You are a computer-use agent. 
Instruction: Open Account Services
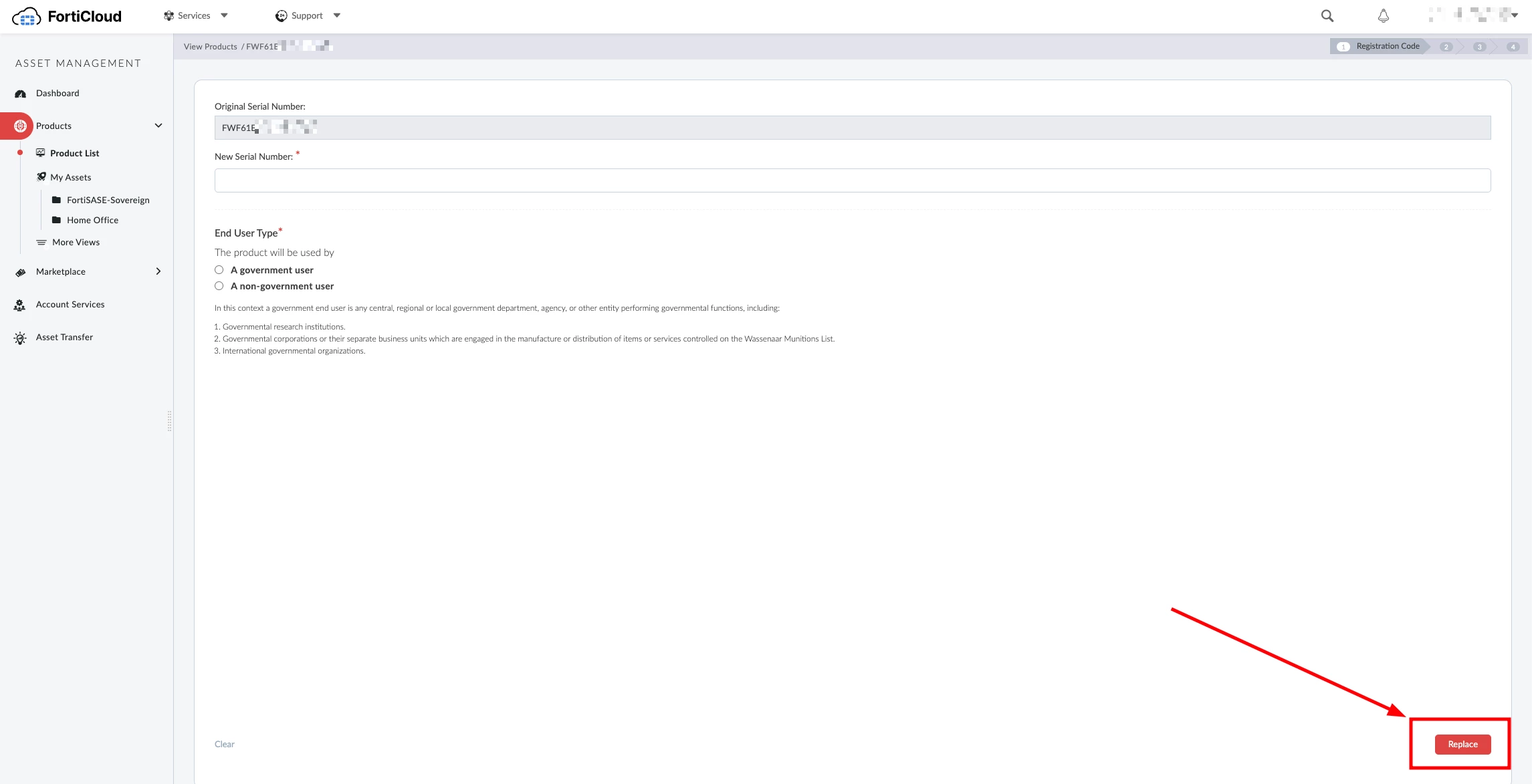coord(70,304)
